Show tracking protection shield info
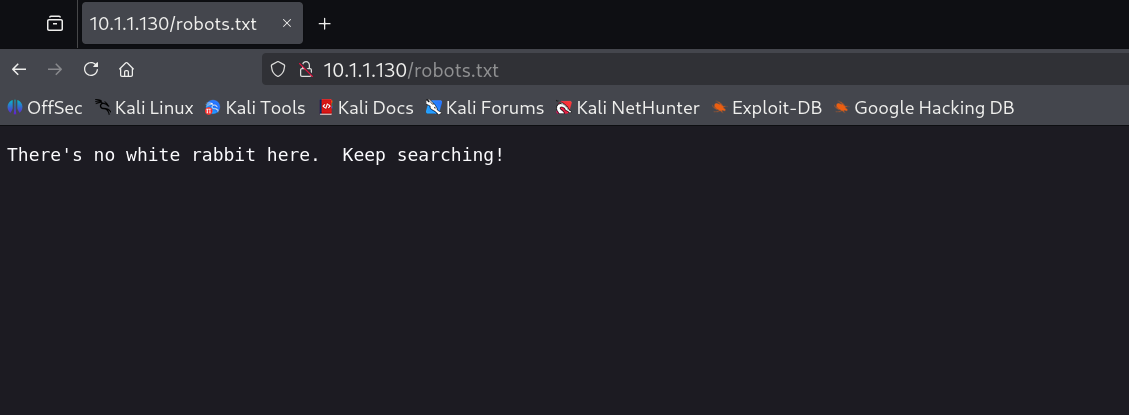Image resolution: width=1129 pixels, height=415 pixels. [279, 70]
